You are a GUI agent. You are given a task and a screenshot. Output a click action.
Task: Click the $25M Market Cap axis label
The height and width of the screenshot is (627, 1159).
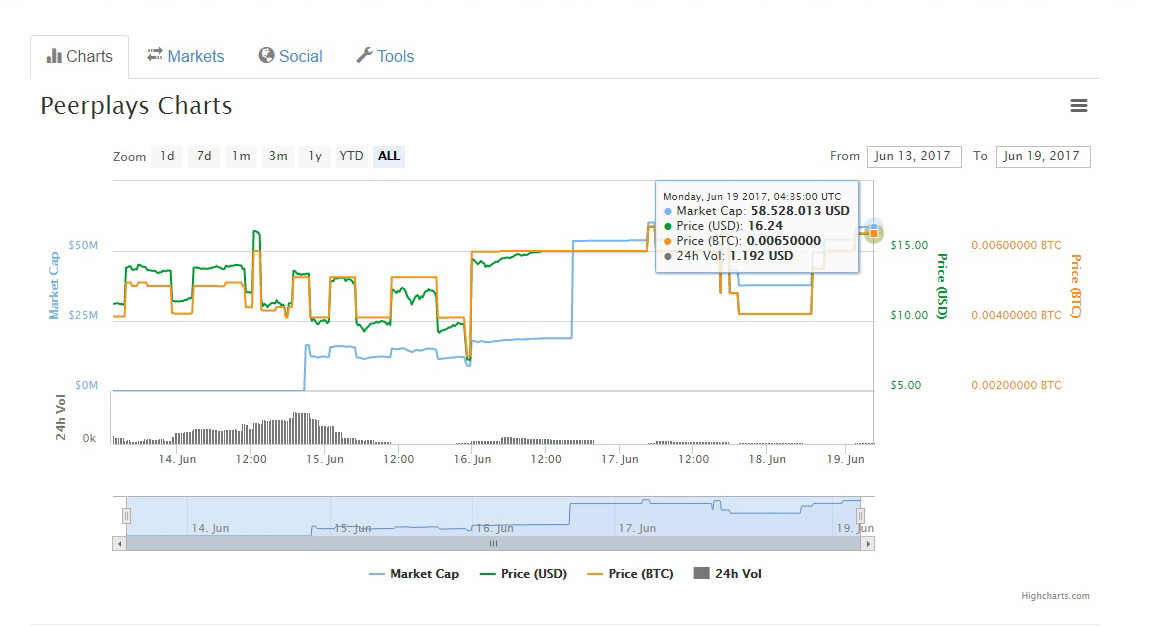[83, 315]
